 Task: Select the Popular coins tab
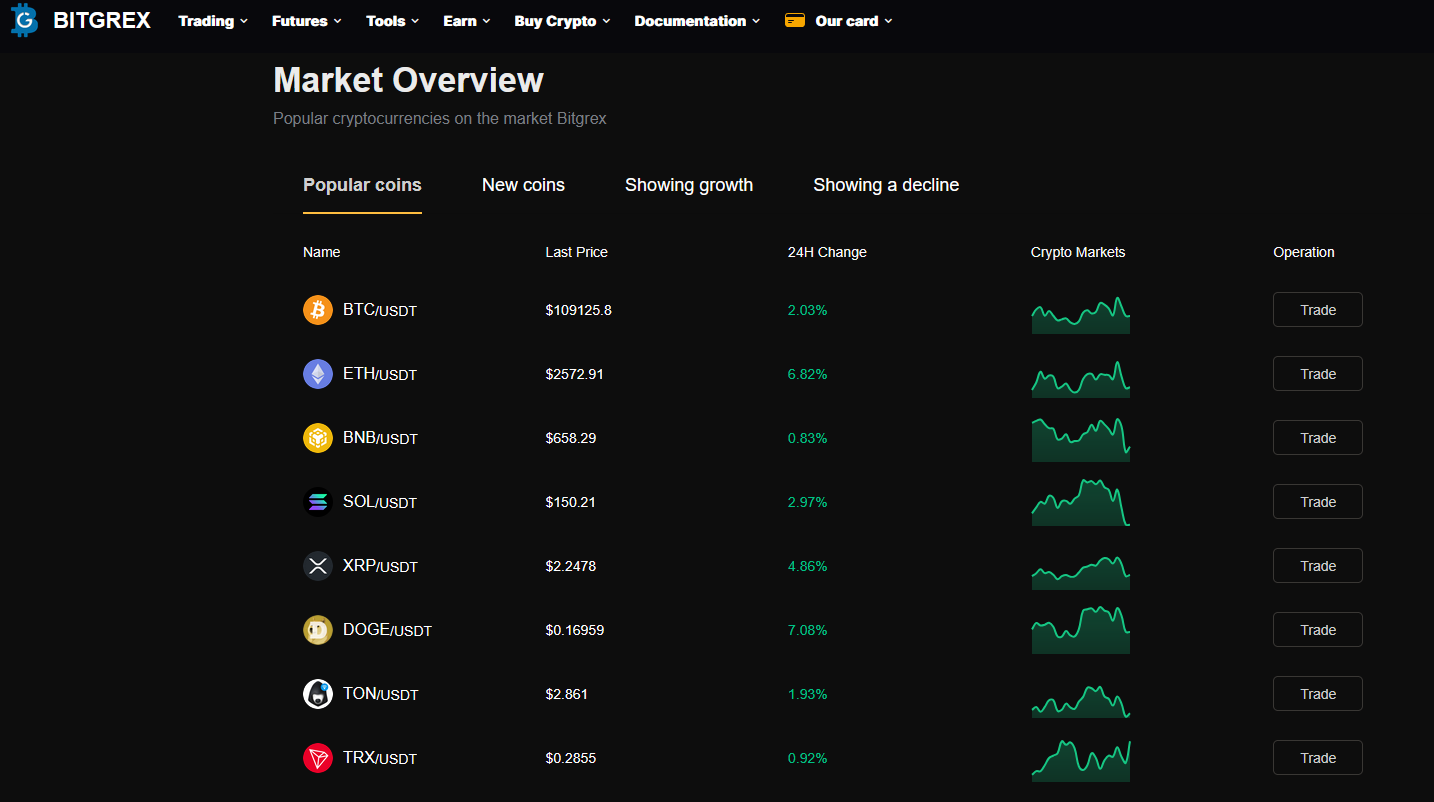pyautogui.click(x=362, y=185)
